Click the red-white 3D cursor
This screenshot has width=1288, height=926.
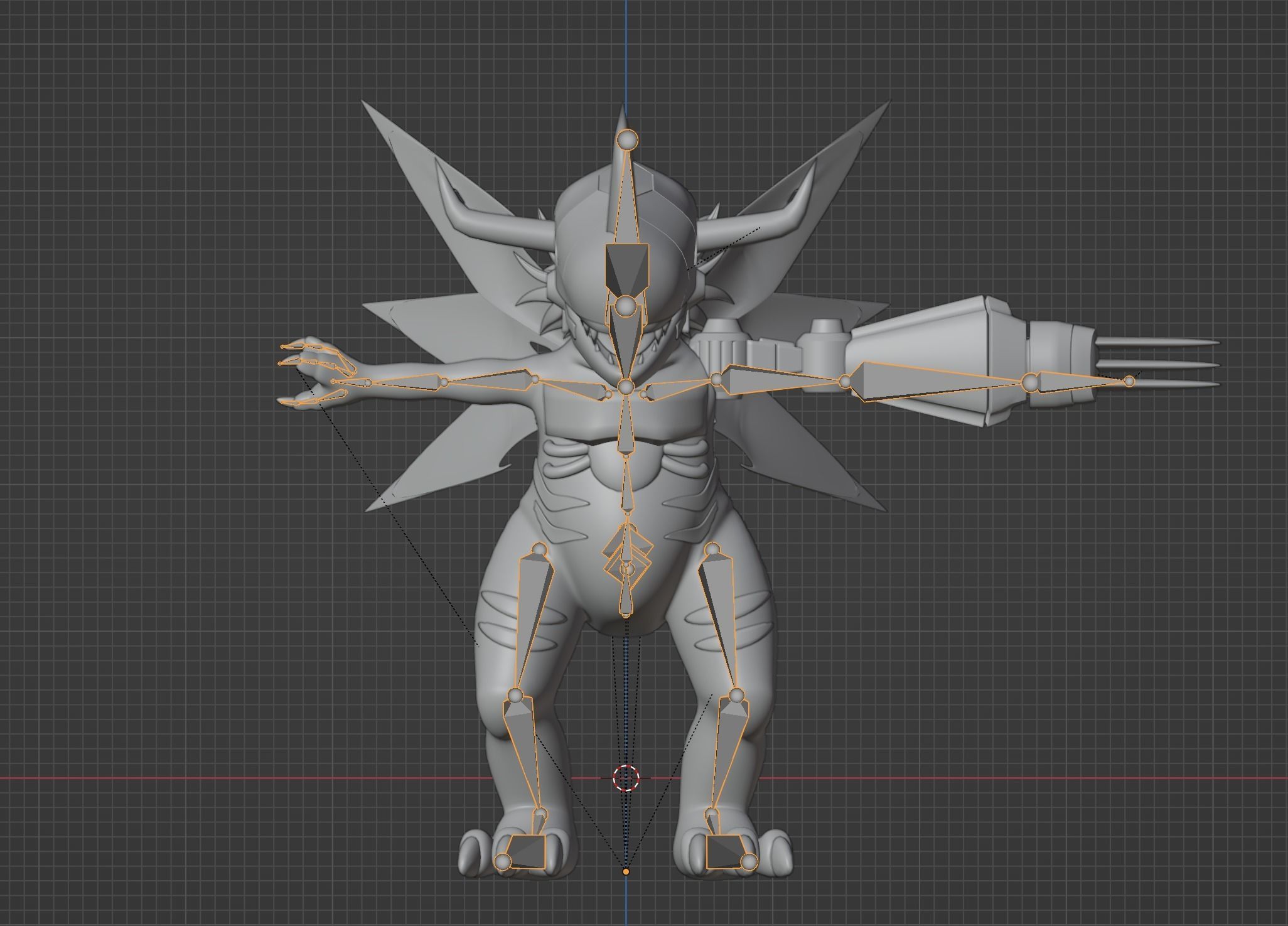[626, 778]
